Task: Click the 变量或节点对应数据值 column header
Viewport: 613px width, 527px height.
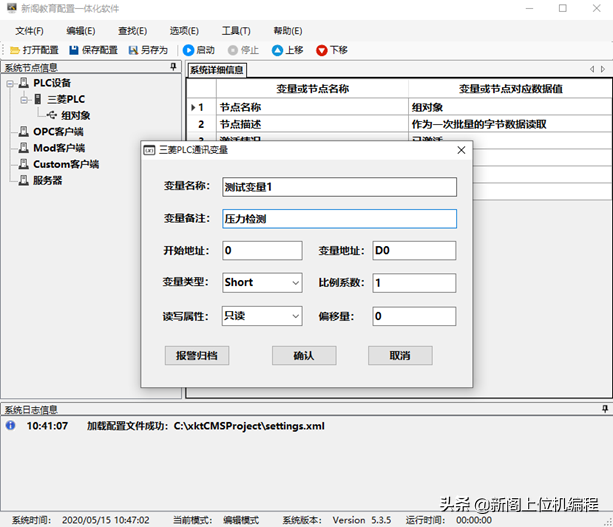Action: tap(510, 89)
